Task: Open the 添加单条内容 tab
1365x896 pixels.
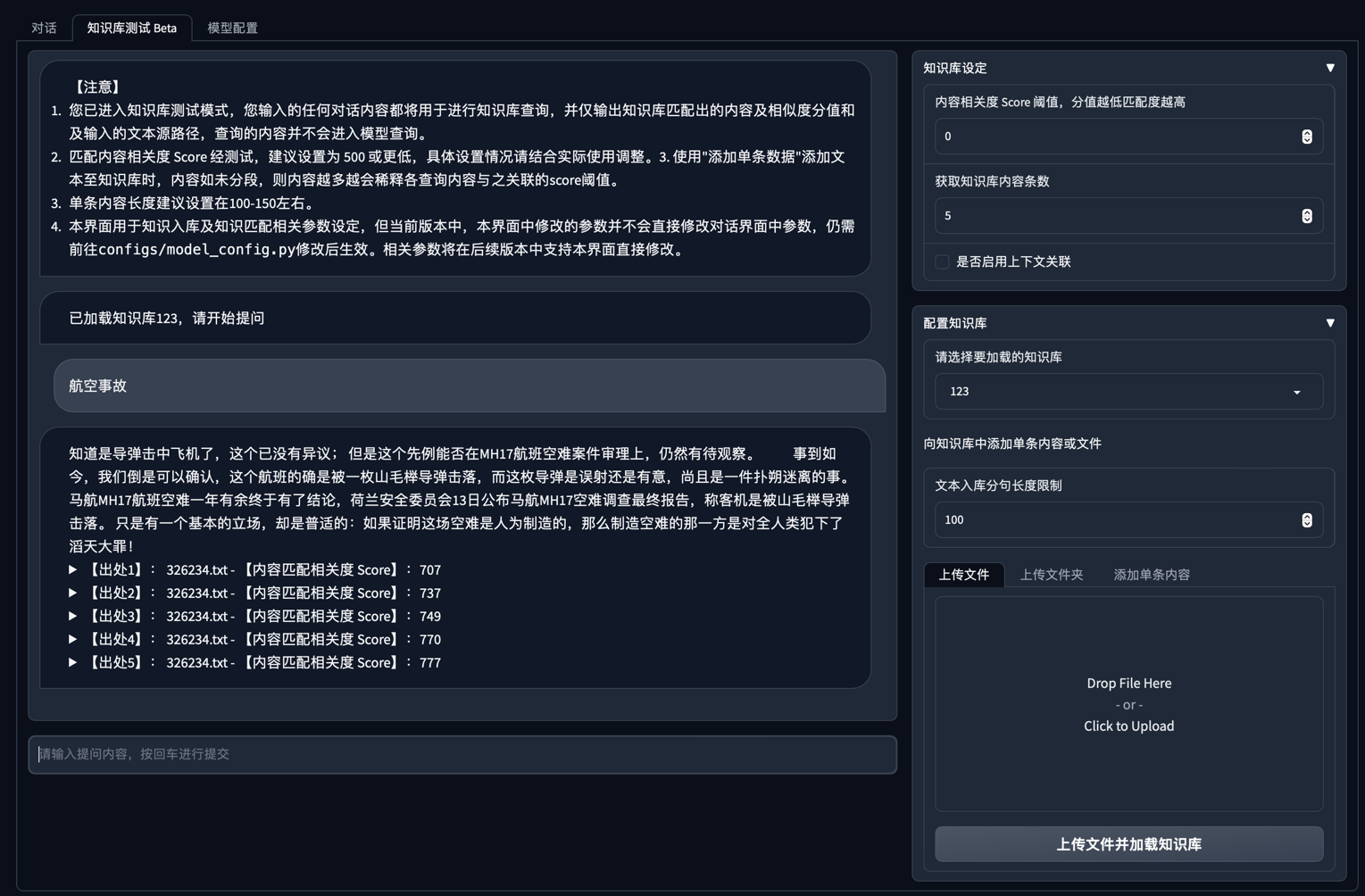Action: (x=1151, y=575)
